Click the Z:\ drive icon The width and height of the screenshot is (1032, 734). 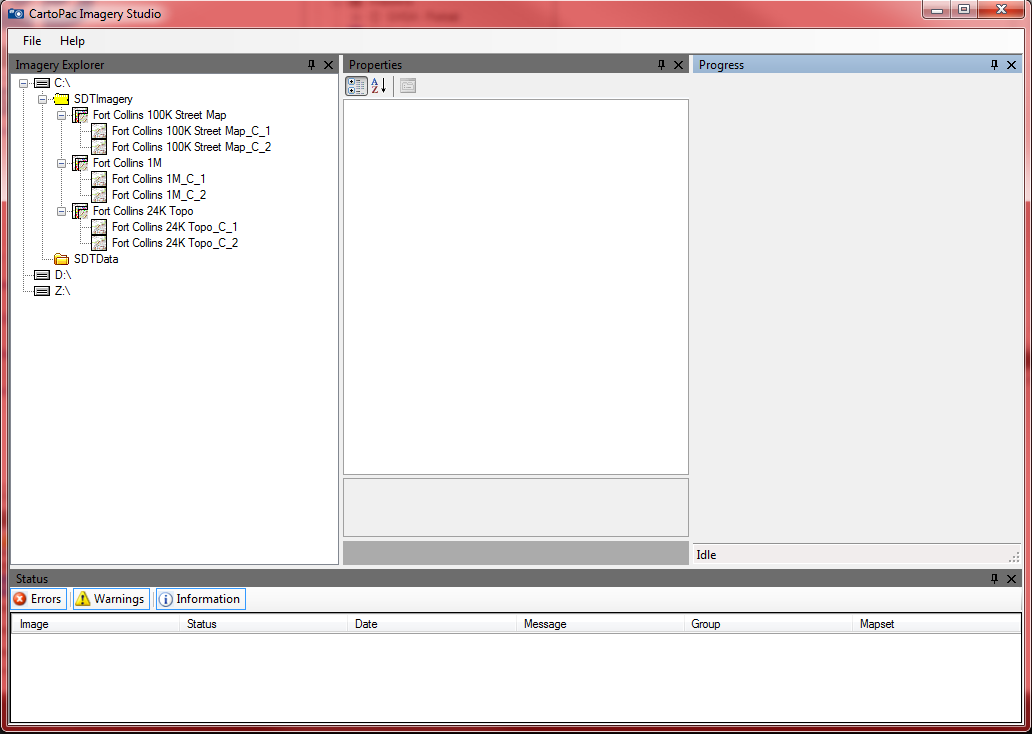(x=42, y=291)
